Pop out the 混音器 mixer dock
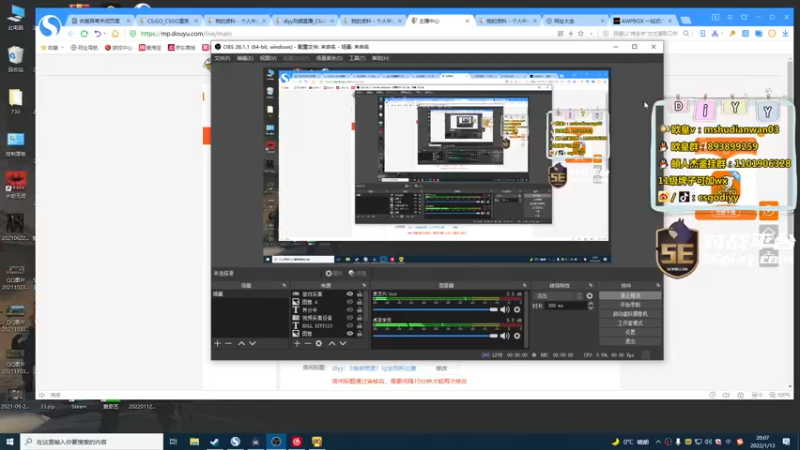 tap(524, 285)
